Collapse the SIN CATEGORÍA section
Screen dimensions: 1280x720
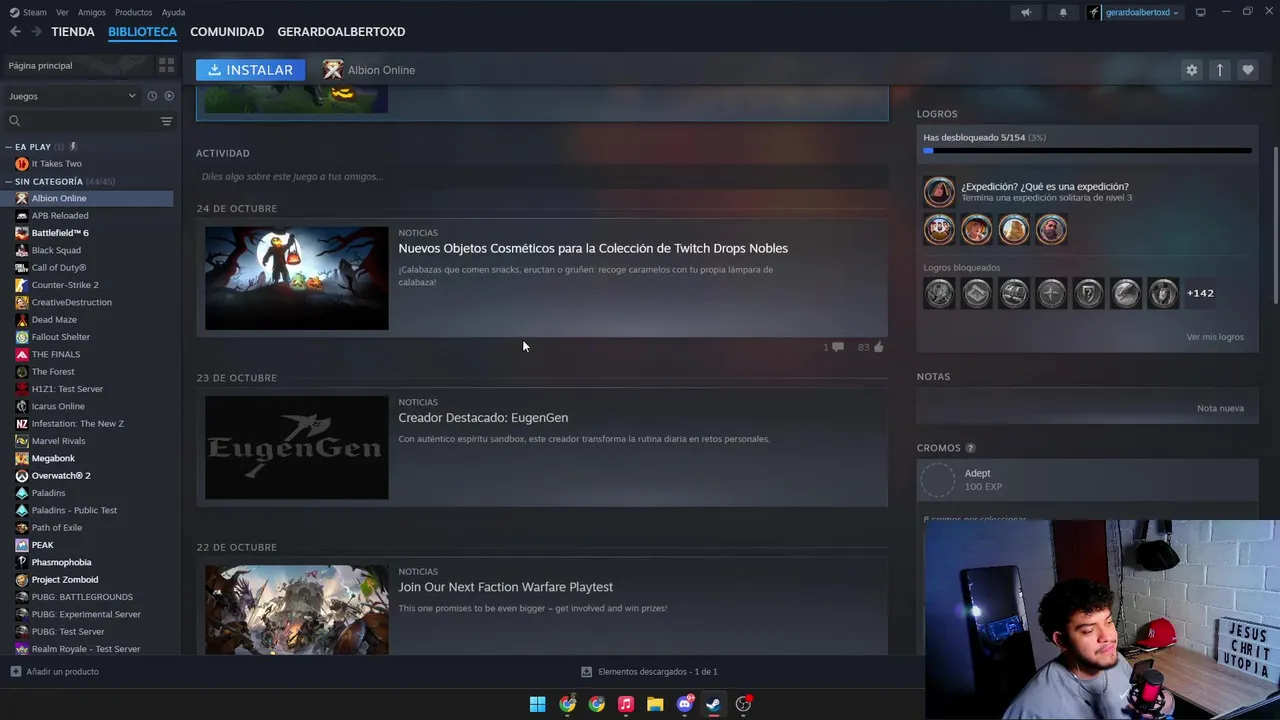(9, 182)
